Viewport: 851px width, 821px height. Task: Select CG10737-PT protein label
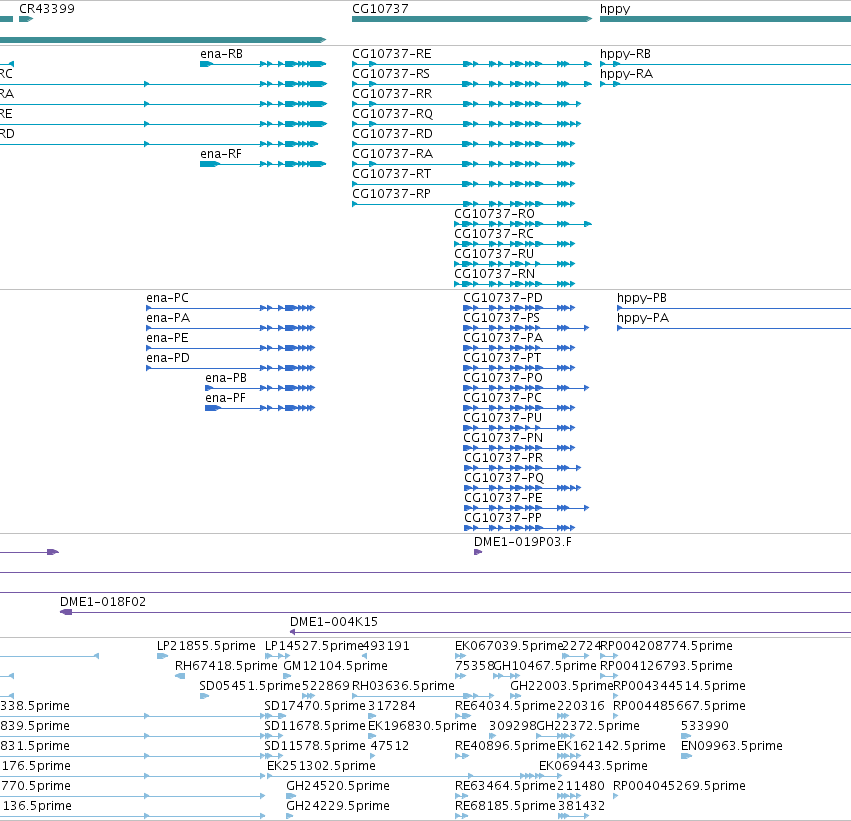(x=502, y=358)
